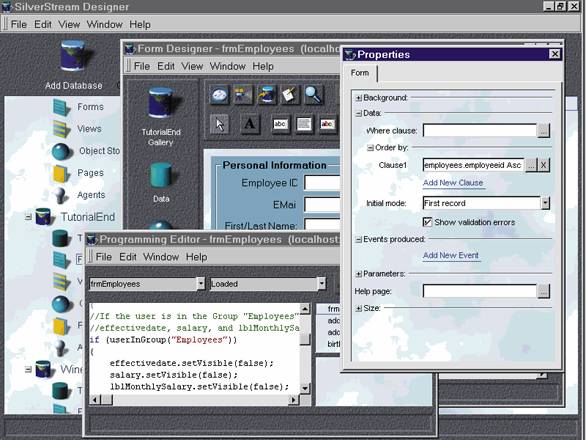Select the Views icon in tree

point(61,129)
